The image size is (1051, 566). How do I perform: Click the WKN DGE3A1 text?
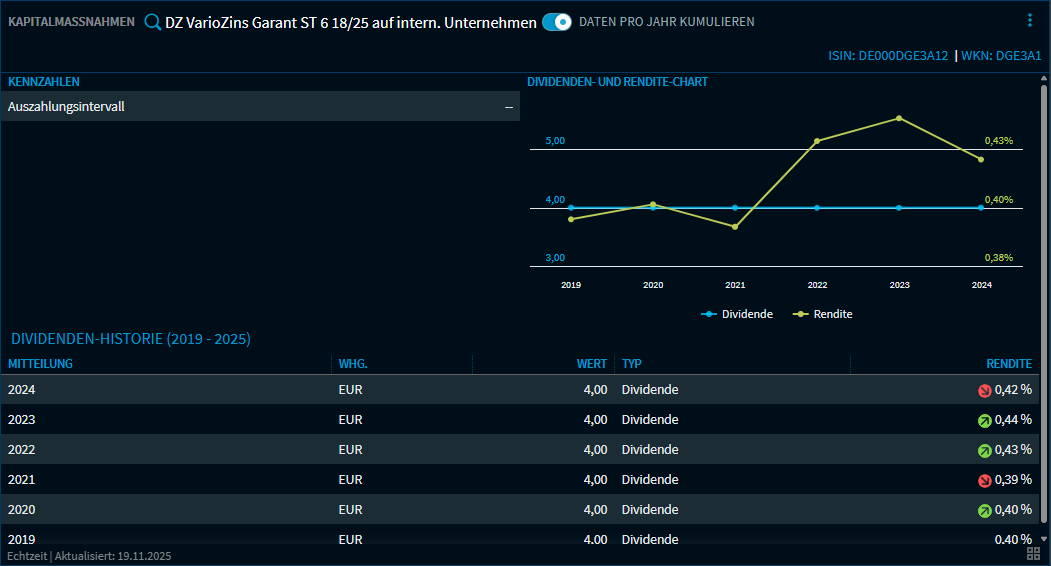(x=1001, y=56)
